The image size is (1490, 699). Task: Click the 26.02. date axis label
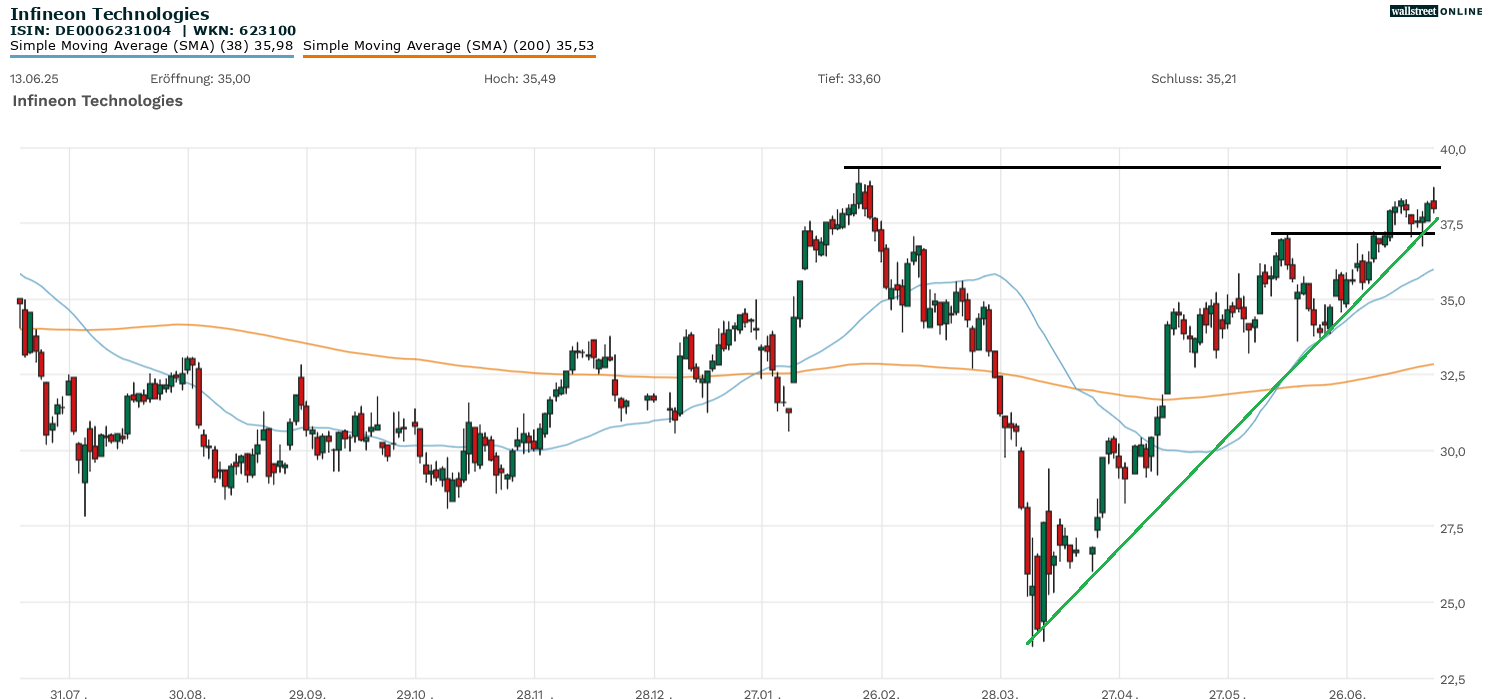point(881,693)
